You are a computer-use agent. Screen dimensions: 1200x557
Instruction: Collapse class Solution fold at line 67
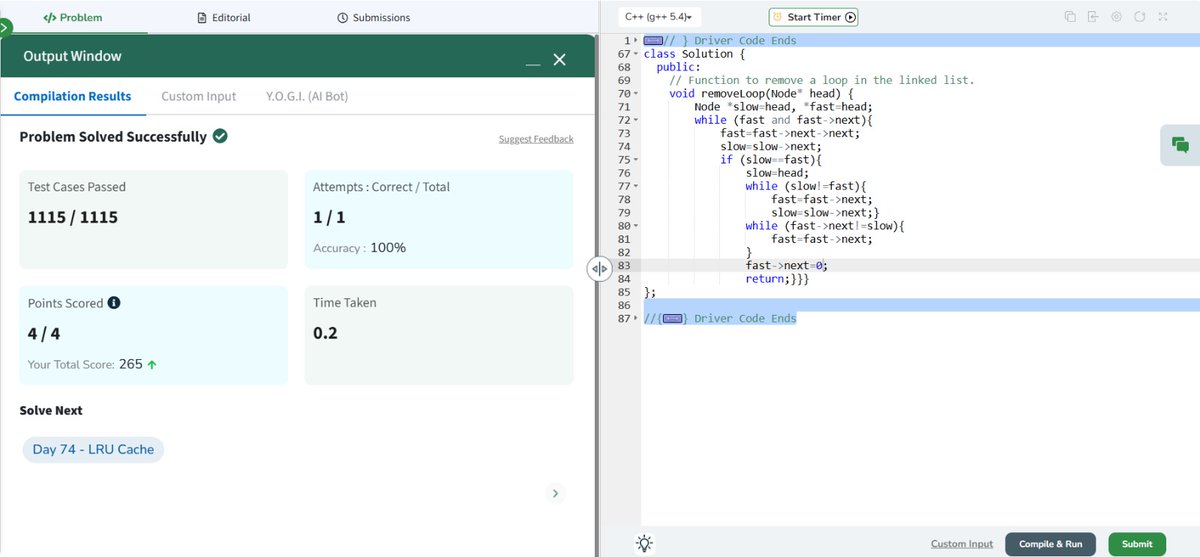point(638,53)
